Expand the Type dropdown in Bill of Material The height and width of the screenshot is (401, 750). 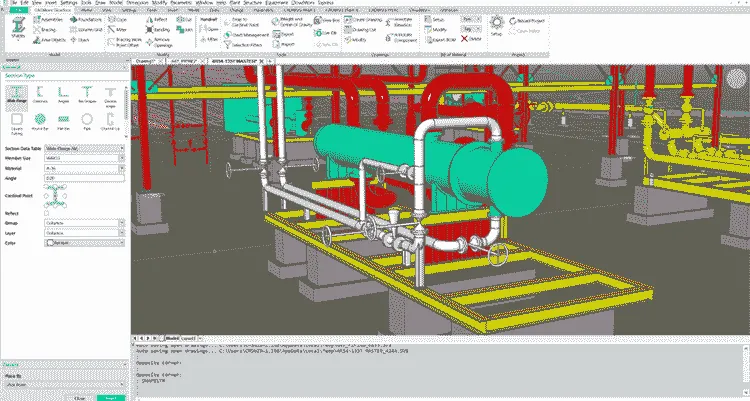[x=471, y=20]
